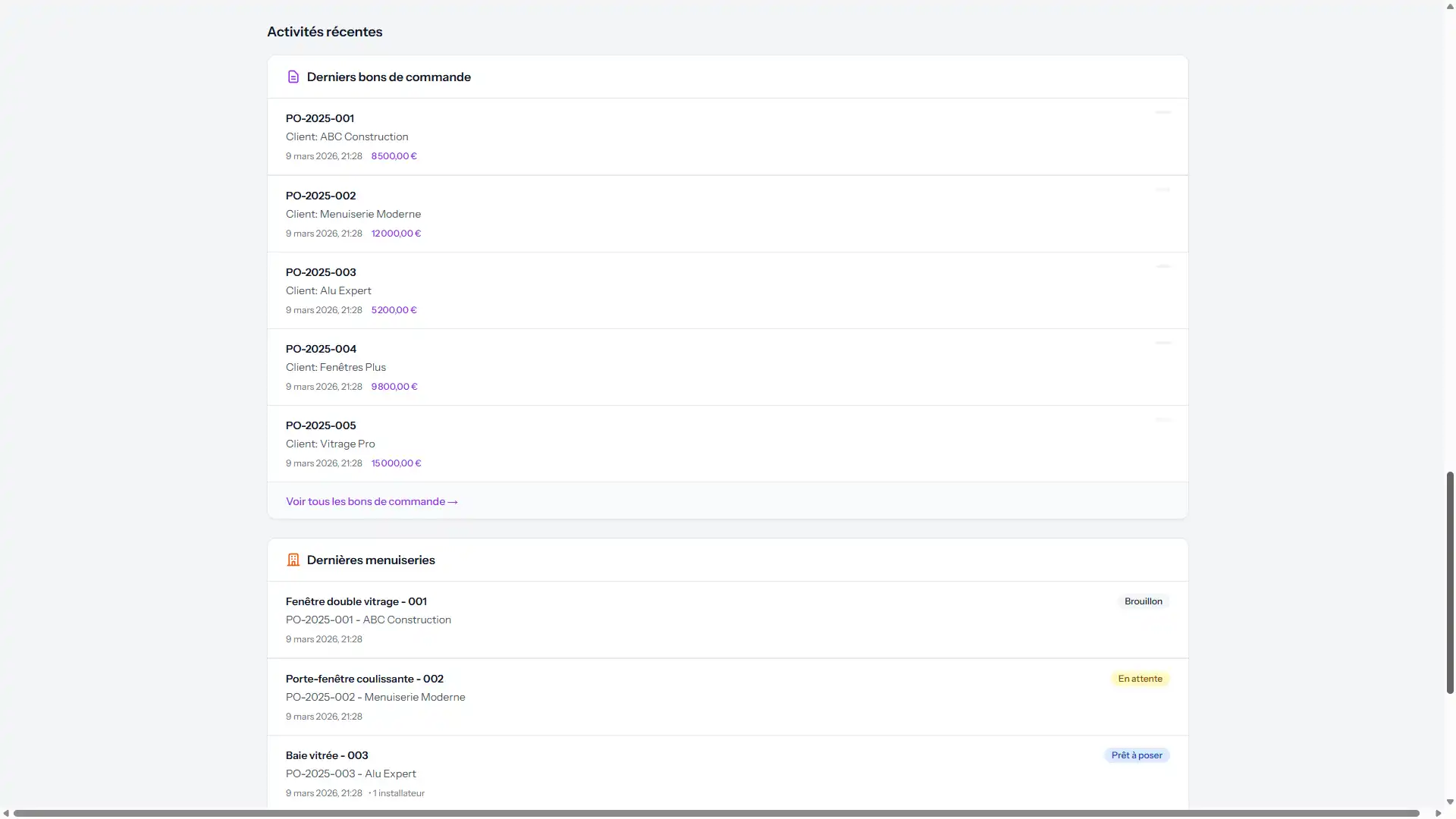Open Fenêtre double vitrage - 001 entry
1456x819 pixels.
356,601
